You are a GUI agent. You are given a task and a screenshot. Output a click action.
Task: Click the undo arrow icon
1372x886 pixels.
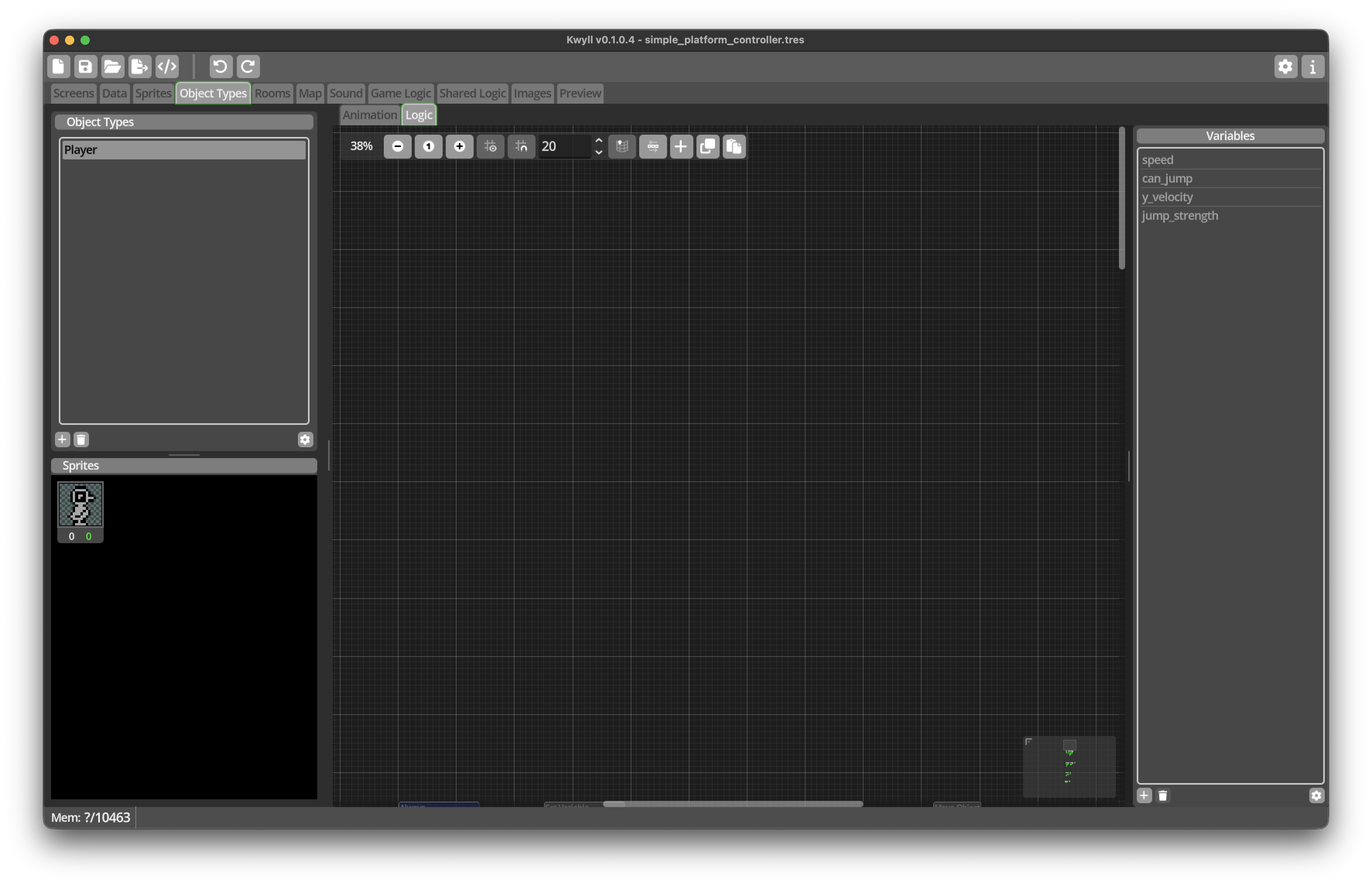(x=220, y=67)
